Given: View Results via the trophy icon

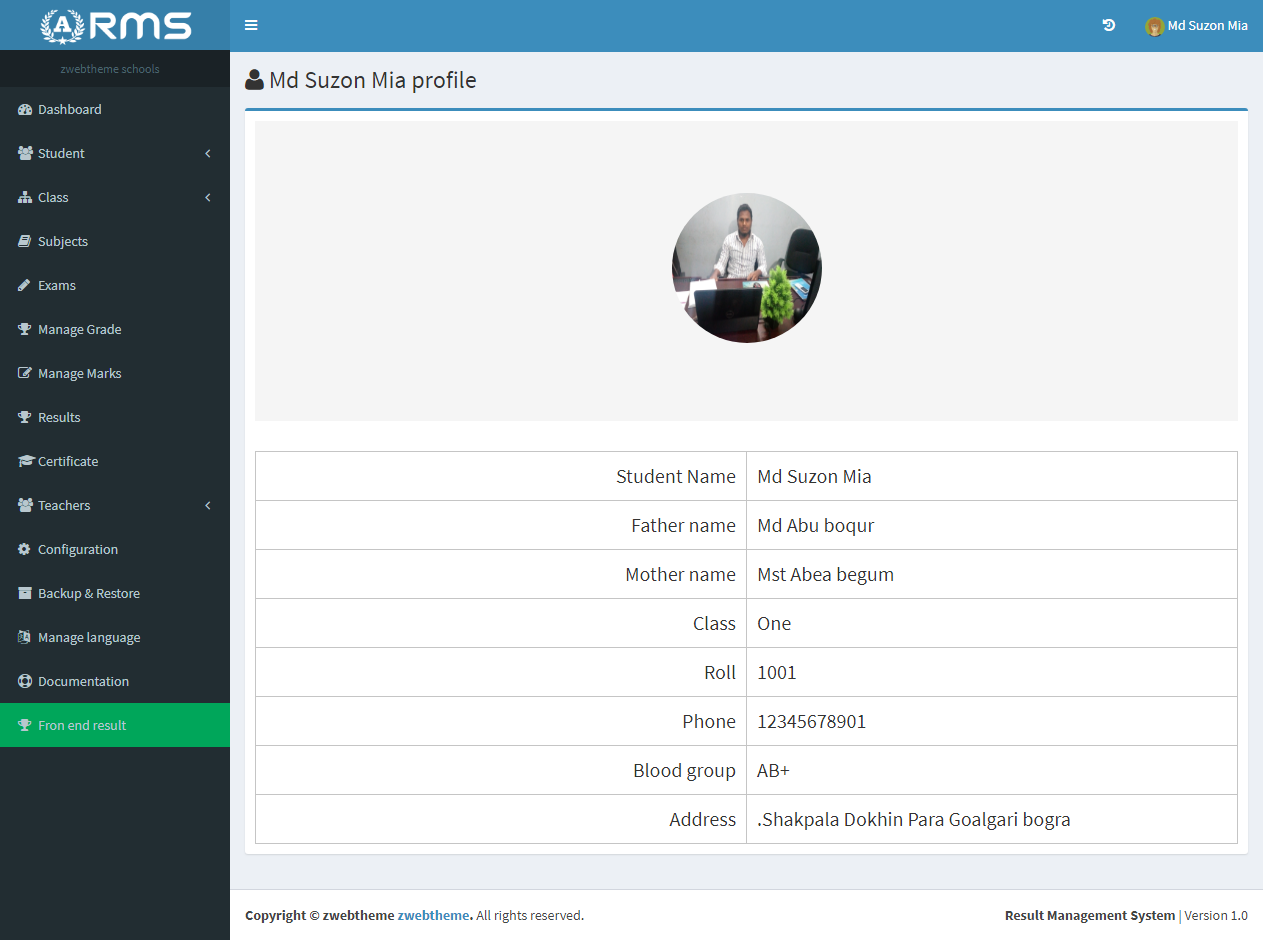Looking at the screenshot, I should tap(23, 417).
